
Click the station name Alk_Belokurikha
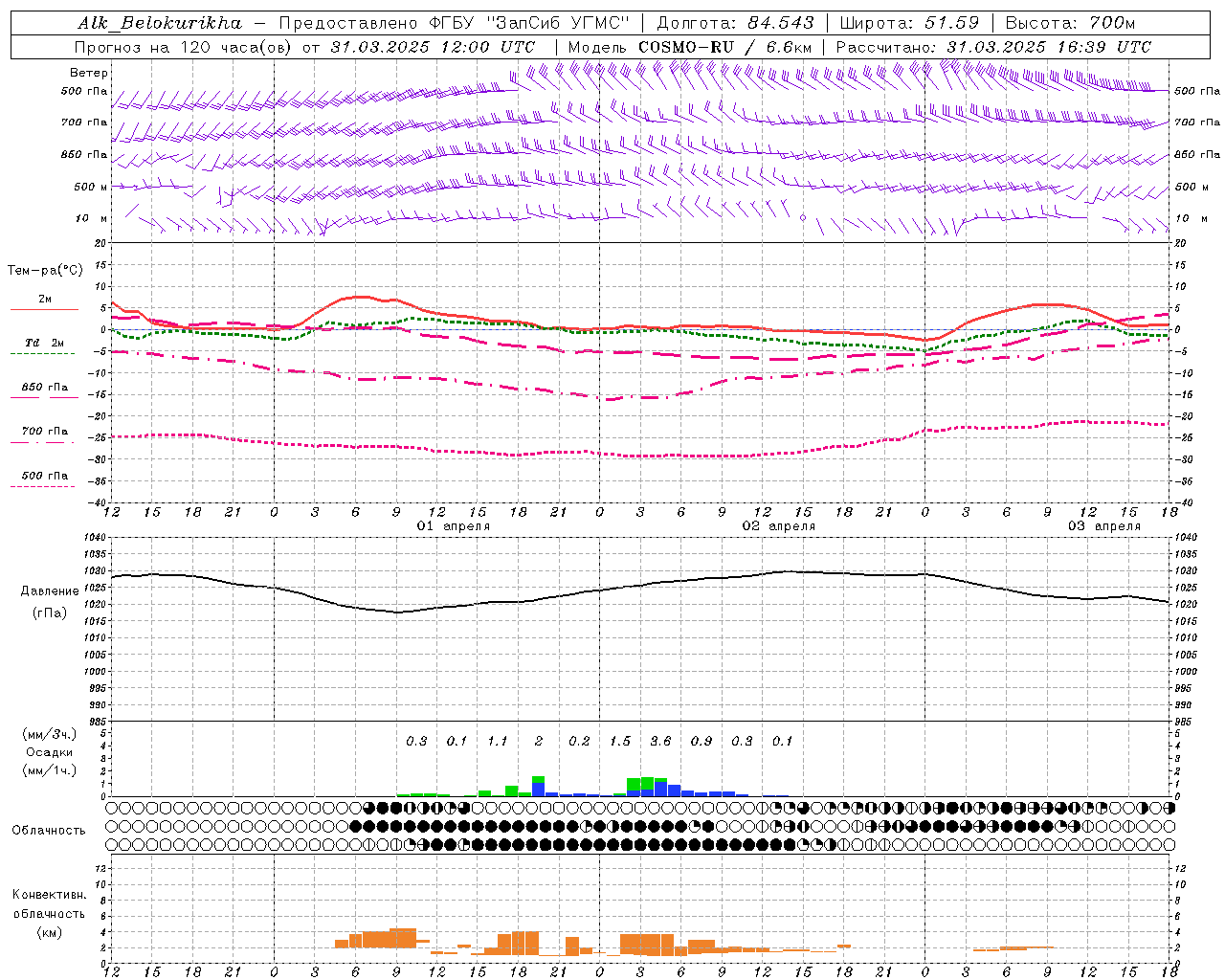pyautogui.click(x=160, y=23)
